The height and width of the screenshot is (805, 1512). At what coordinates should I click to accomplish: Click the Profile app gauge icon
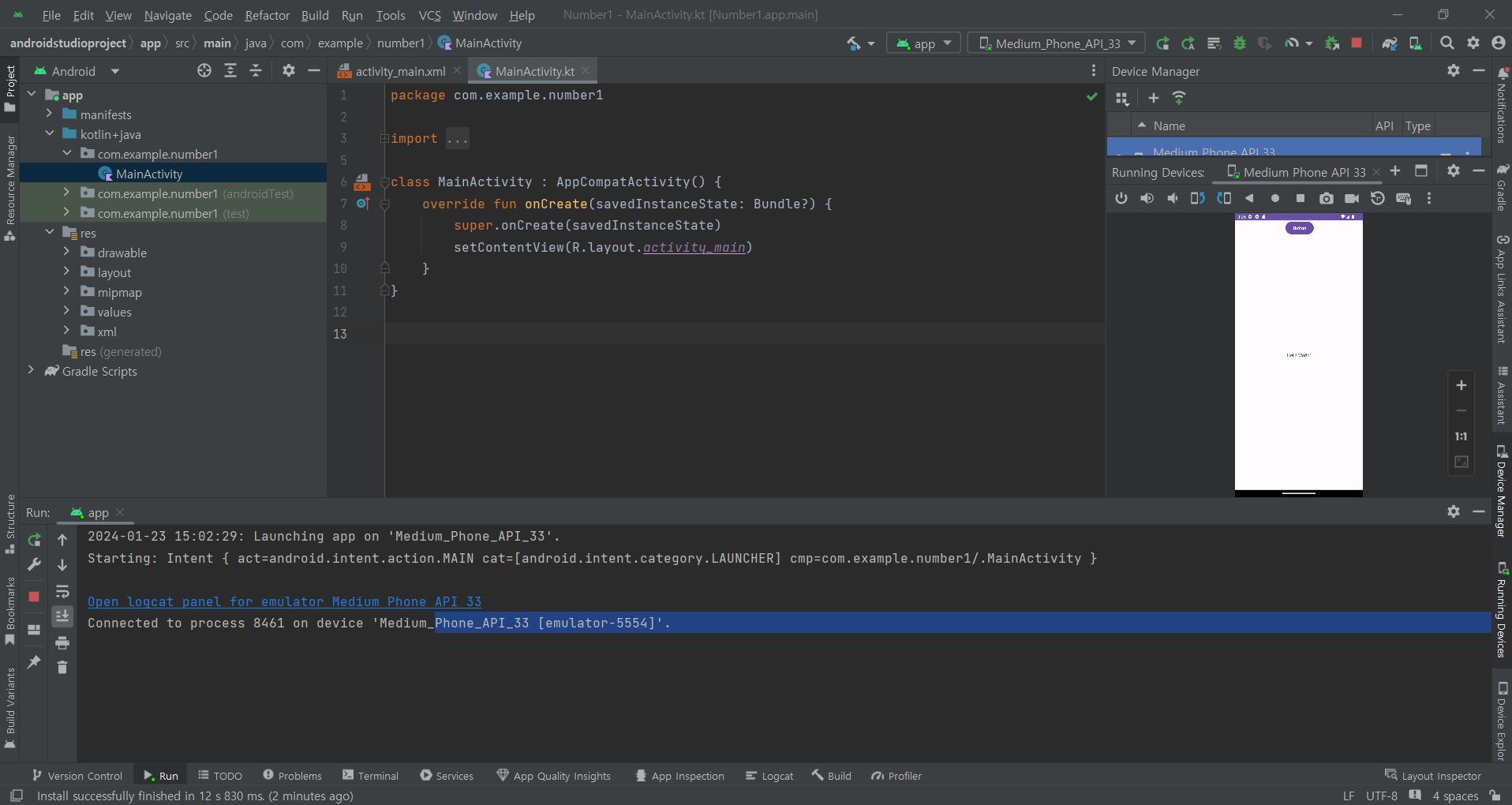coord(1292,43)
